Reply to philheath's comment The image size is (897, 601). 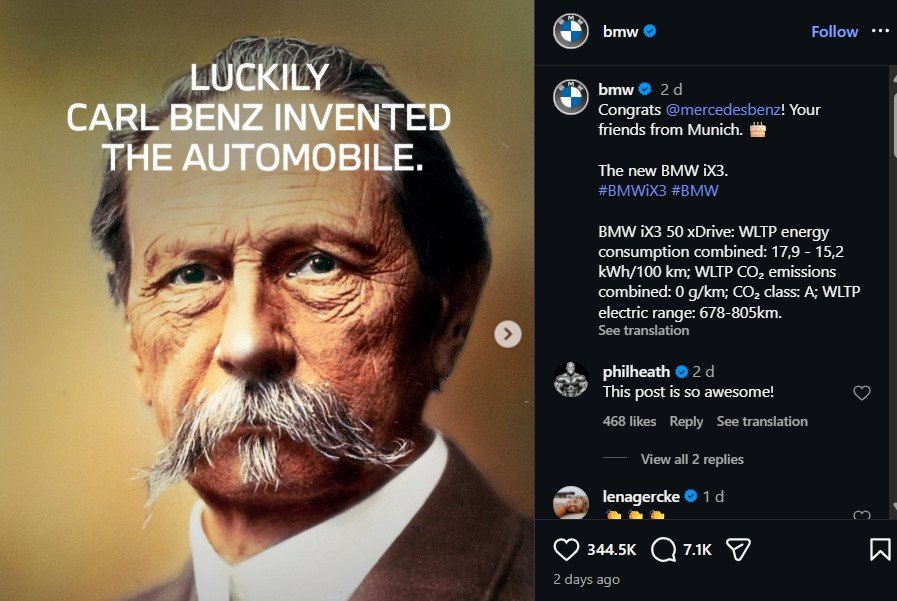click(x=686, y=422)
